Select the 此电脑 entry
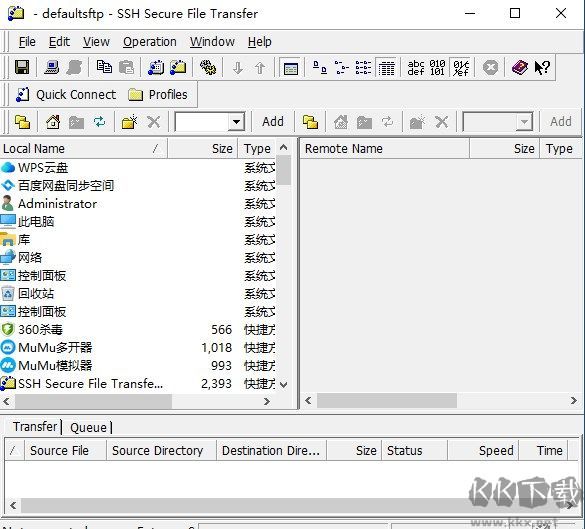This screenshot has width=585, height=529. pyautogui.click(x=28, y=222)
